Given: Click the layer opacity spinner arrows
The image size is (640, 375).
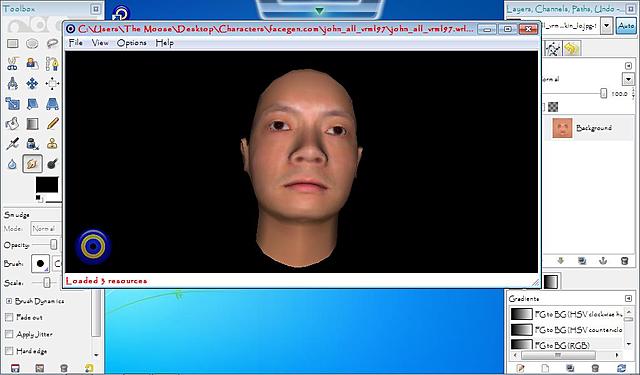Looking at the screenshot, I should tap(633, 93).
